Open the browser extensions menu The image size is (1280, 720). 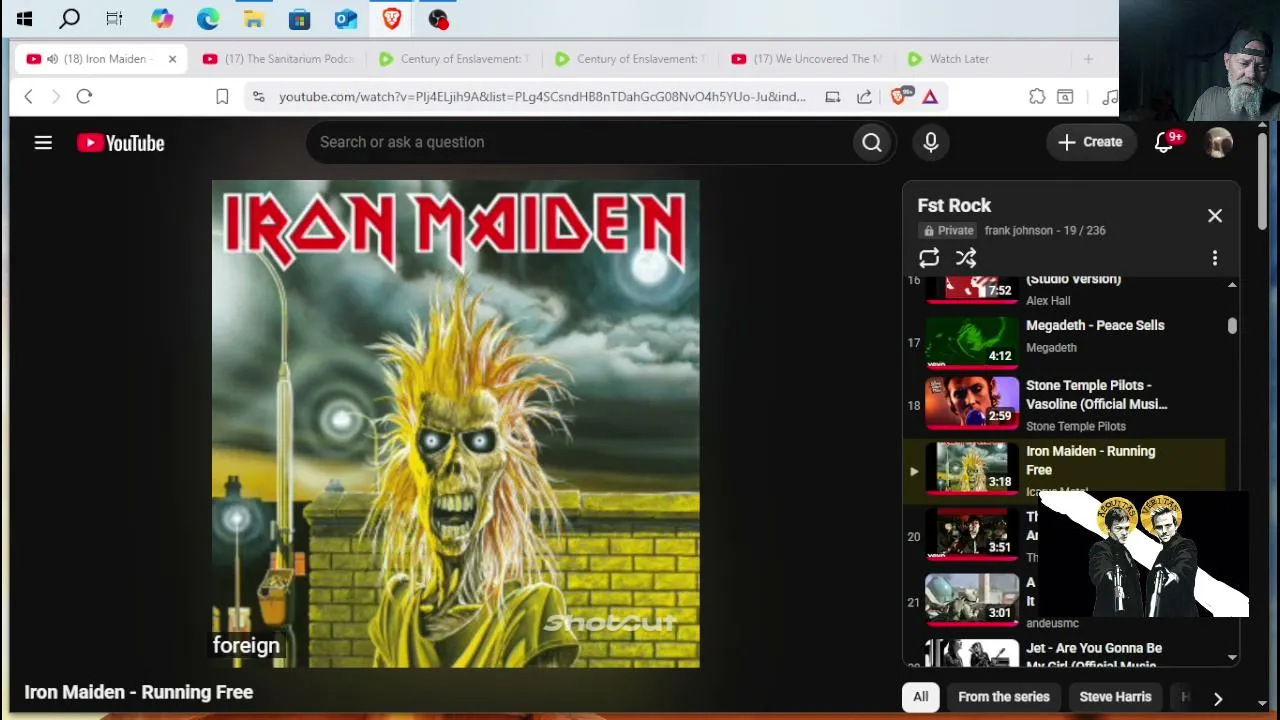(1037, 96)
